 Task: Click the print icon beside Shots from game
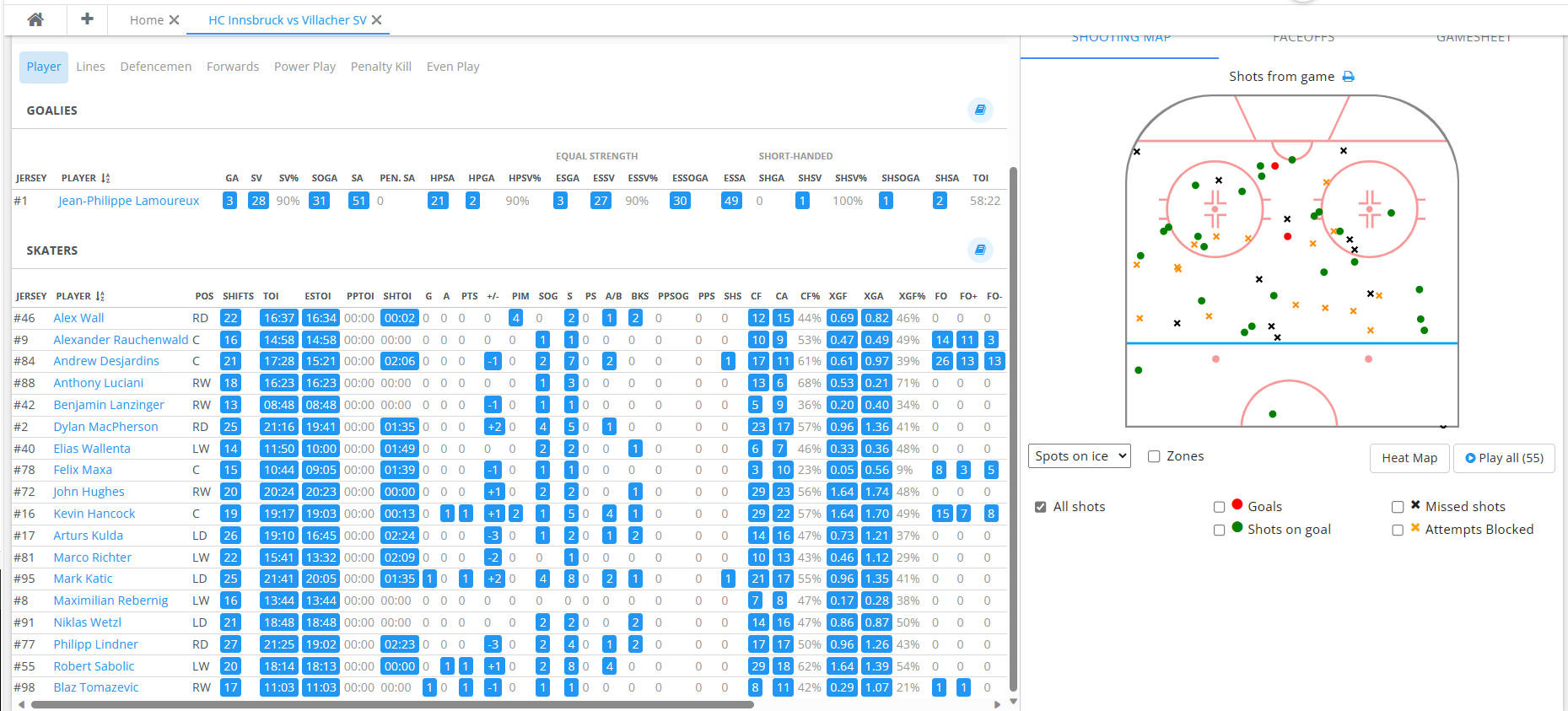coord(1348,77)
